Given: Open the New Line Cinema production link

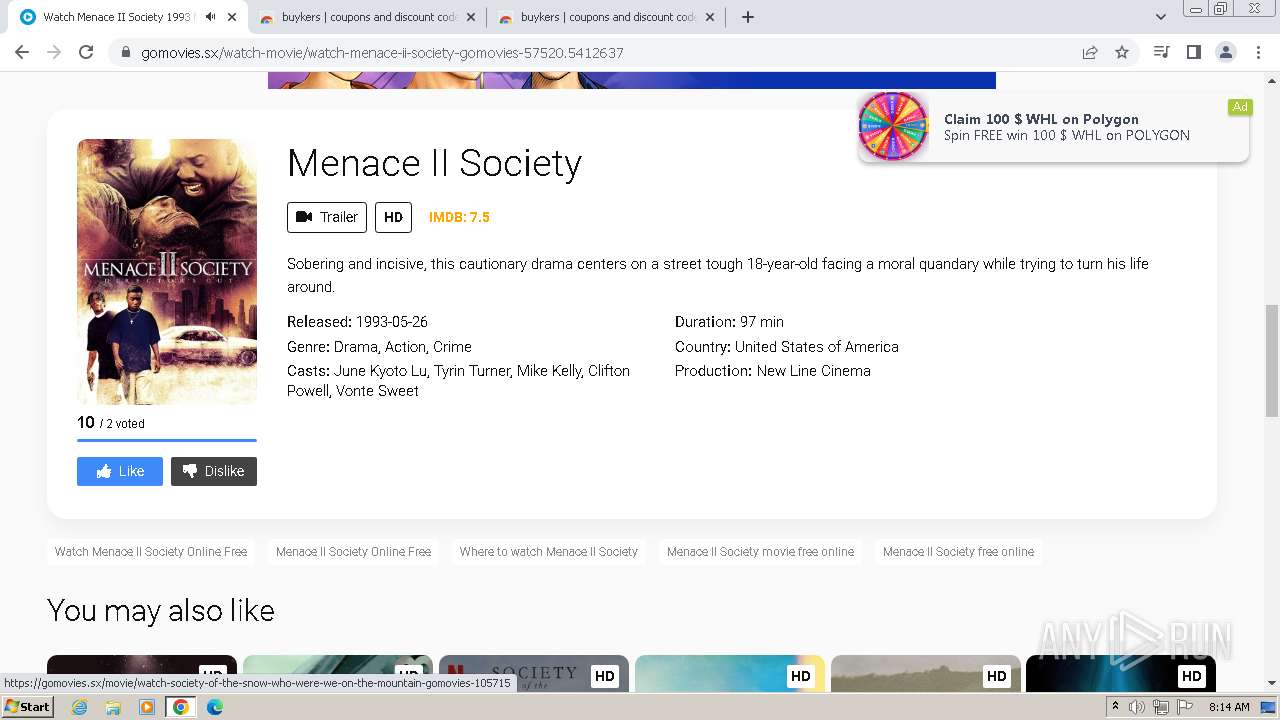Looking at the screenshot, I should 814,371.
